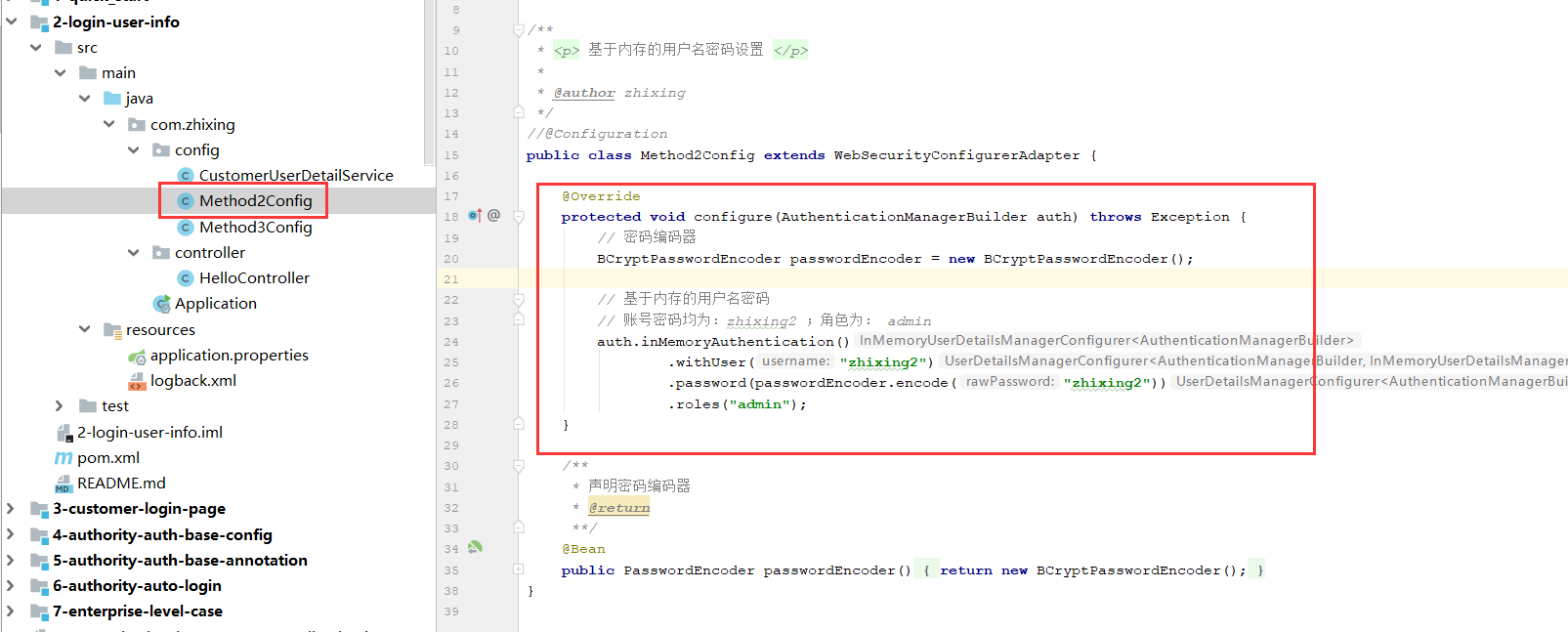Click the Method2Config class icon

pyautogui.click(x=186, y=200)
